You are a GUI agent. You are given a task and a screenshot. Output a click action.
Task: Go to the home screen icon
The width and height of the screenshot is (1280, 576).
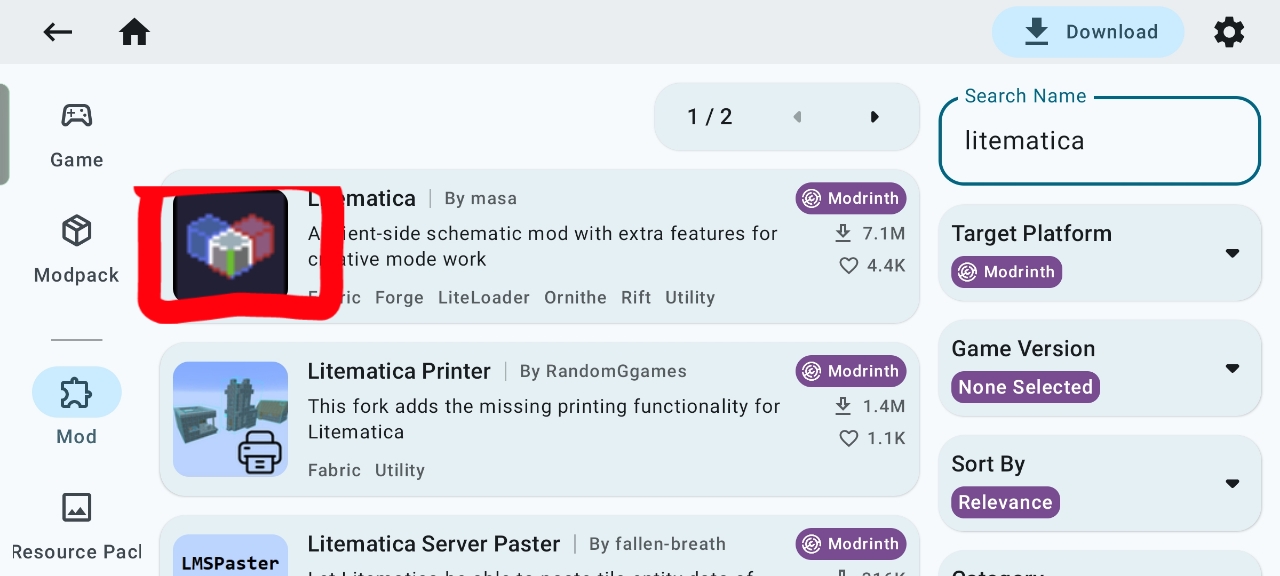134,32
